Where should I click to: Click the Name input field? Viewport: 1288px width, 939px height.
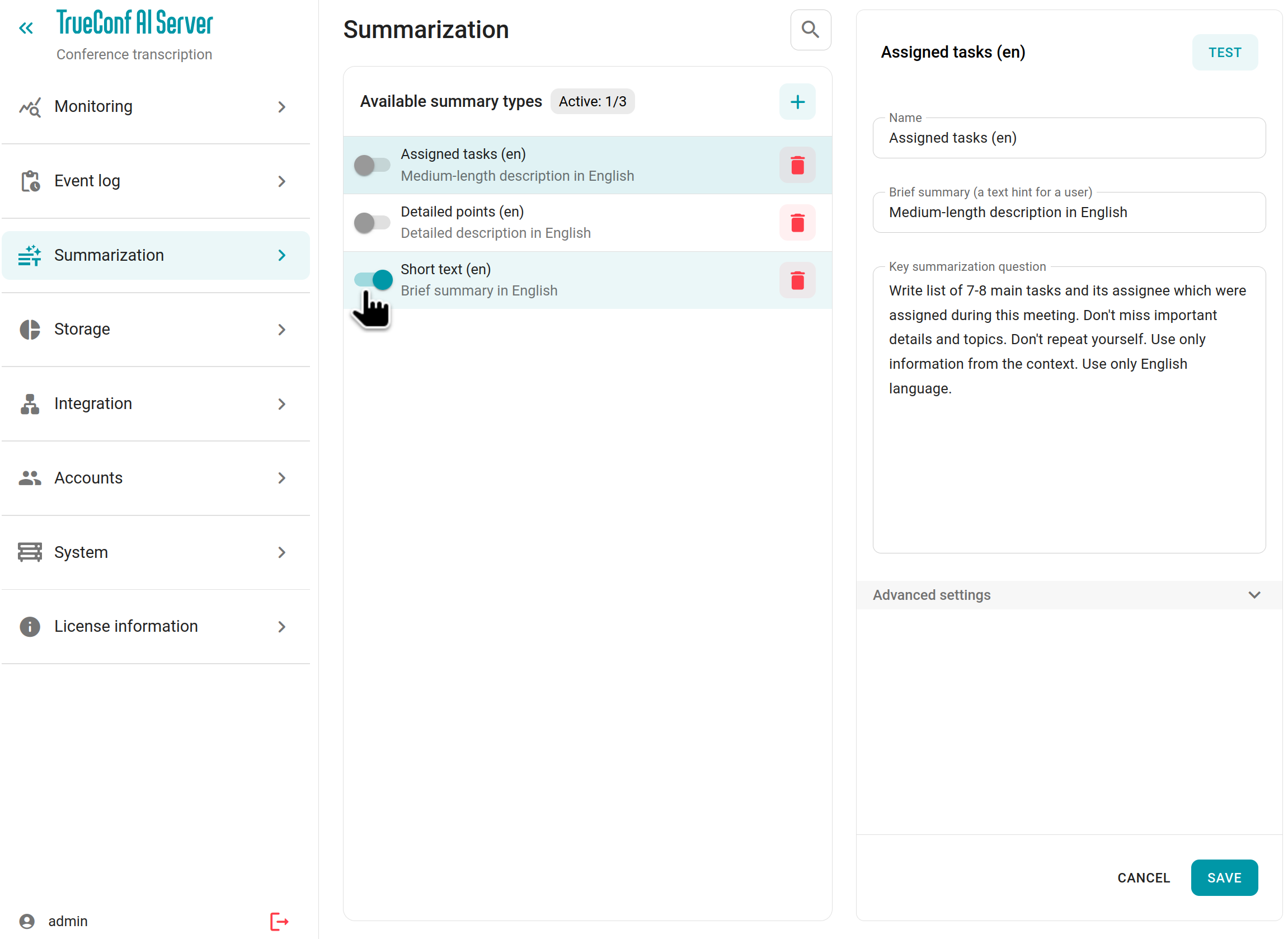coord(1069,138)
